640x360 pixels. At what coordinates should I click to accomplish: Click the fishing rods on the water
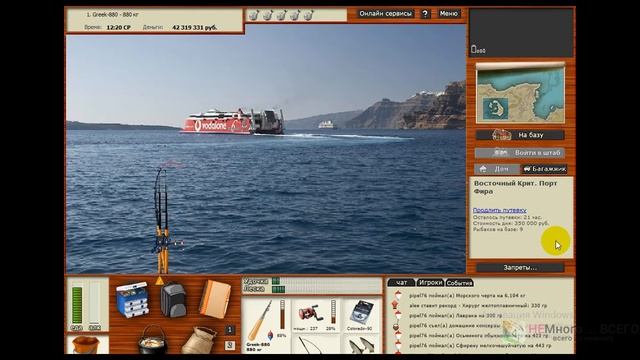[162, 220]
